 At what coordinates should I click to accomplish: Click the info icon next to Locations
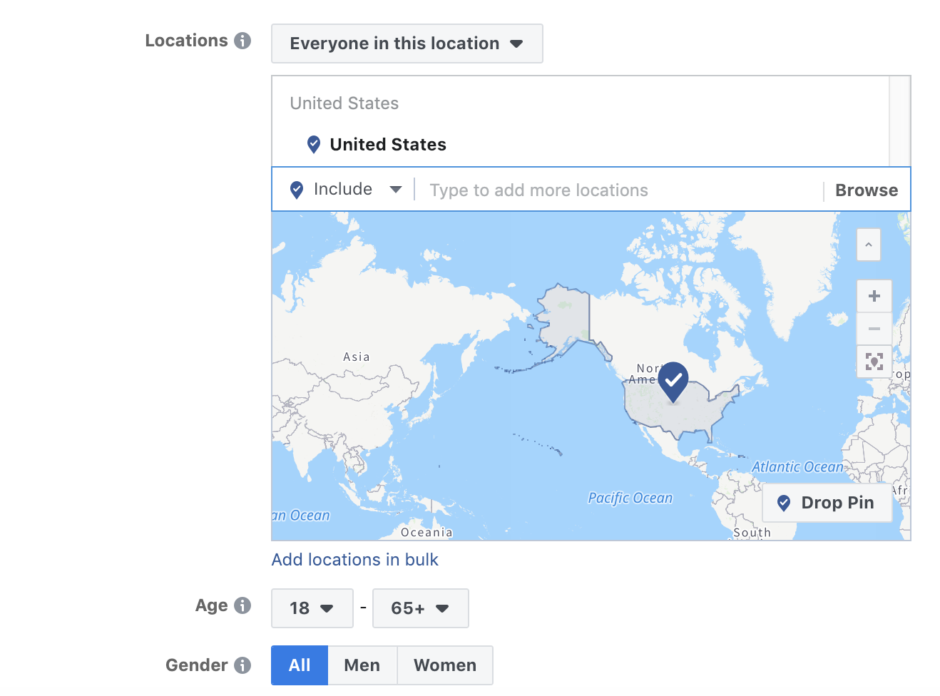pyautogui.click(x=241, y=40)
